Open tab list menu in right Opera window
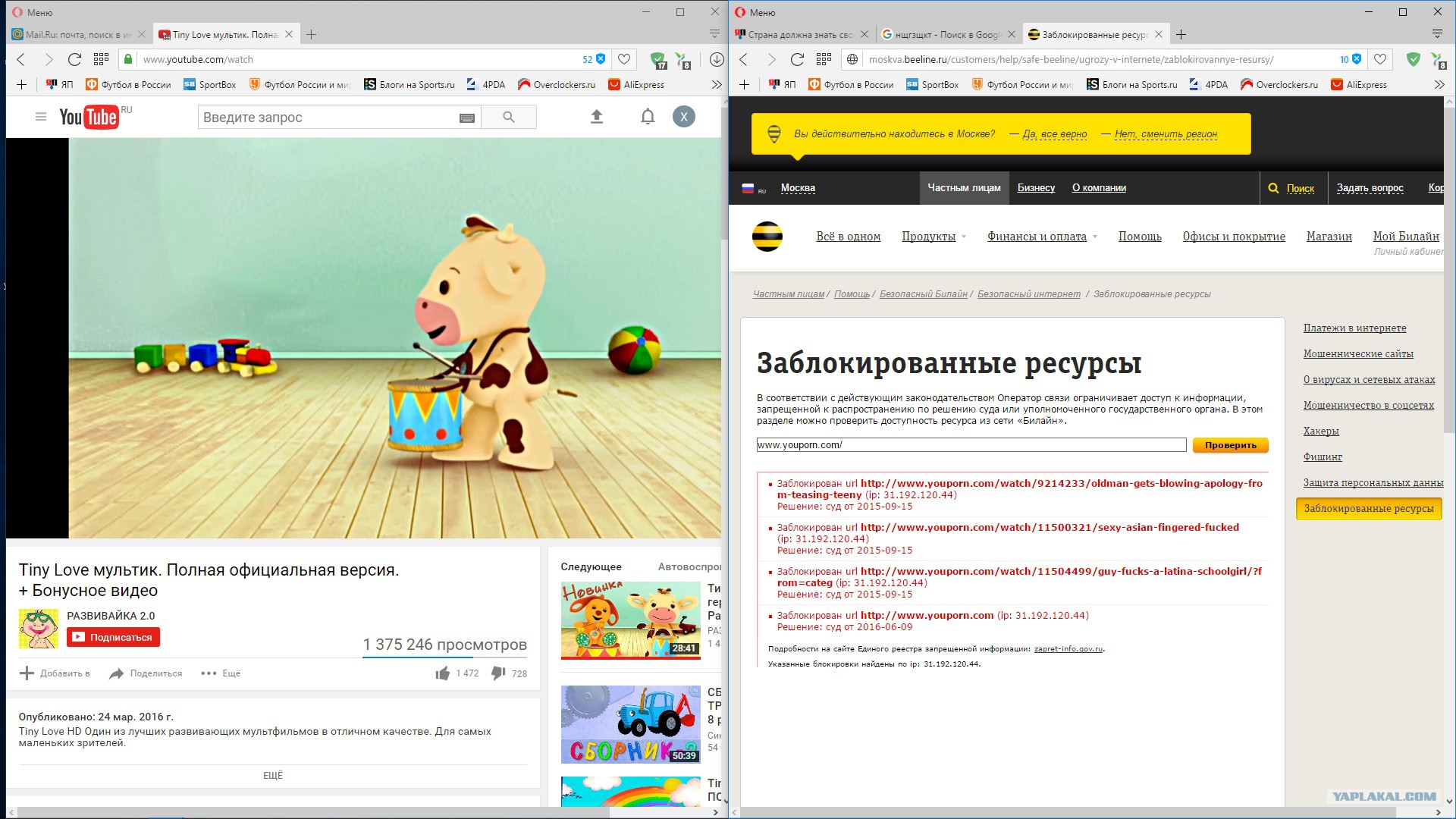The height and width of the screenshot is (819, 1456). [1437, 34]
